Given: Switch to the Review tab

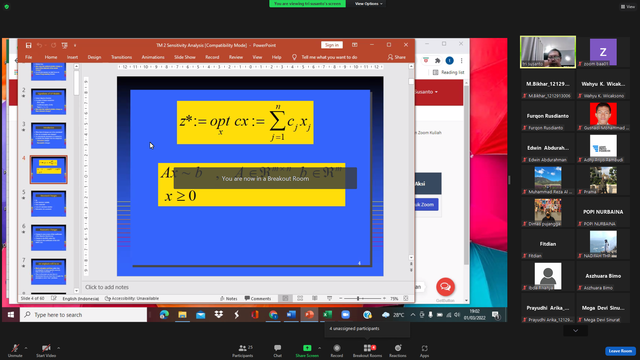Looking at the screenshot, I should tap(236, 57).
